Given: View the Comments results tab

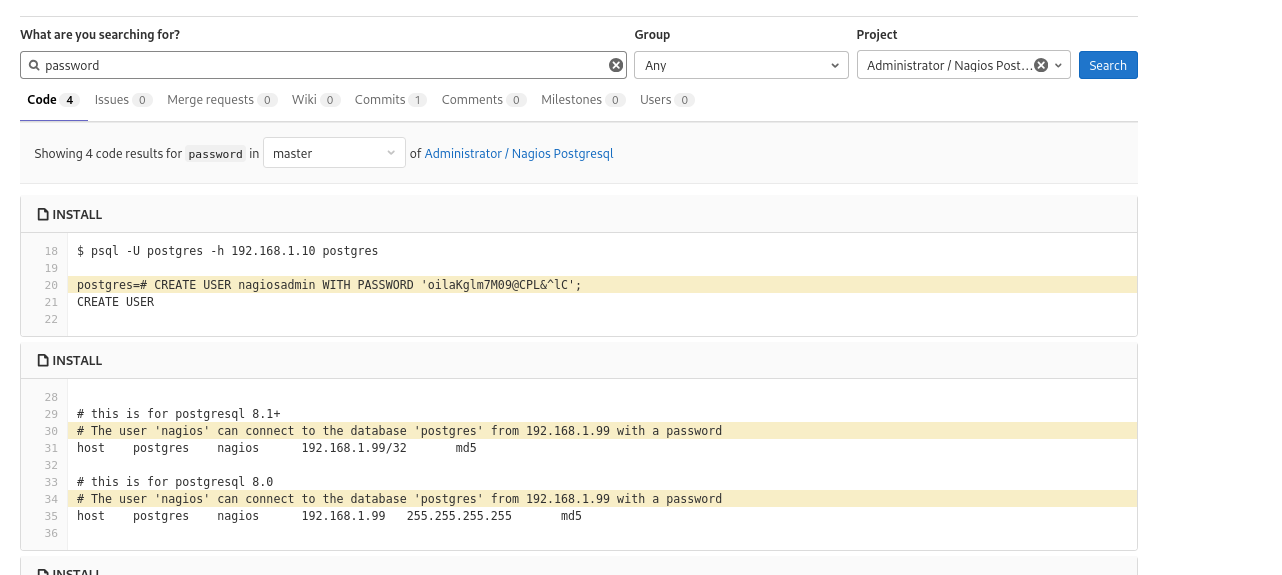Looking at the screenshot, I should 483,100.
